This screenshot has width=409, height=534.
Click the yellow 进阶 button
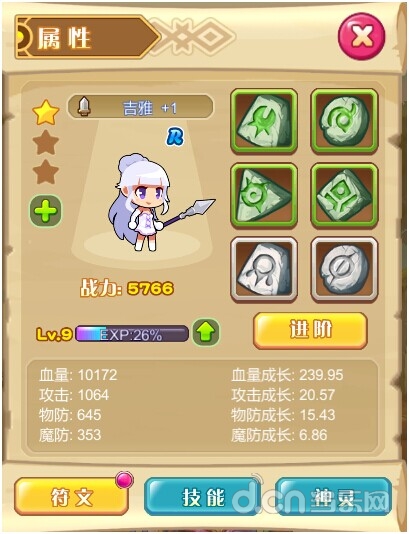[x=310, y=330]
